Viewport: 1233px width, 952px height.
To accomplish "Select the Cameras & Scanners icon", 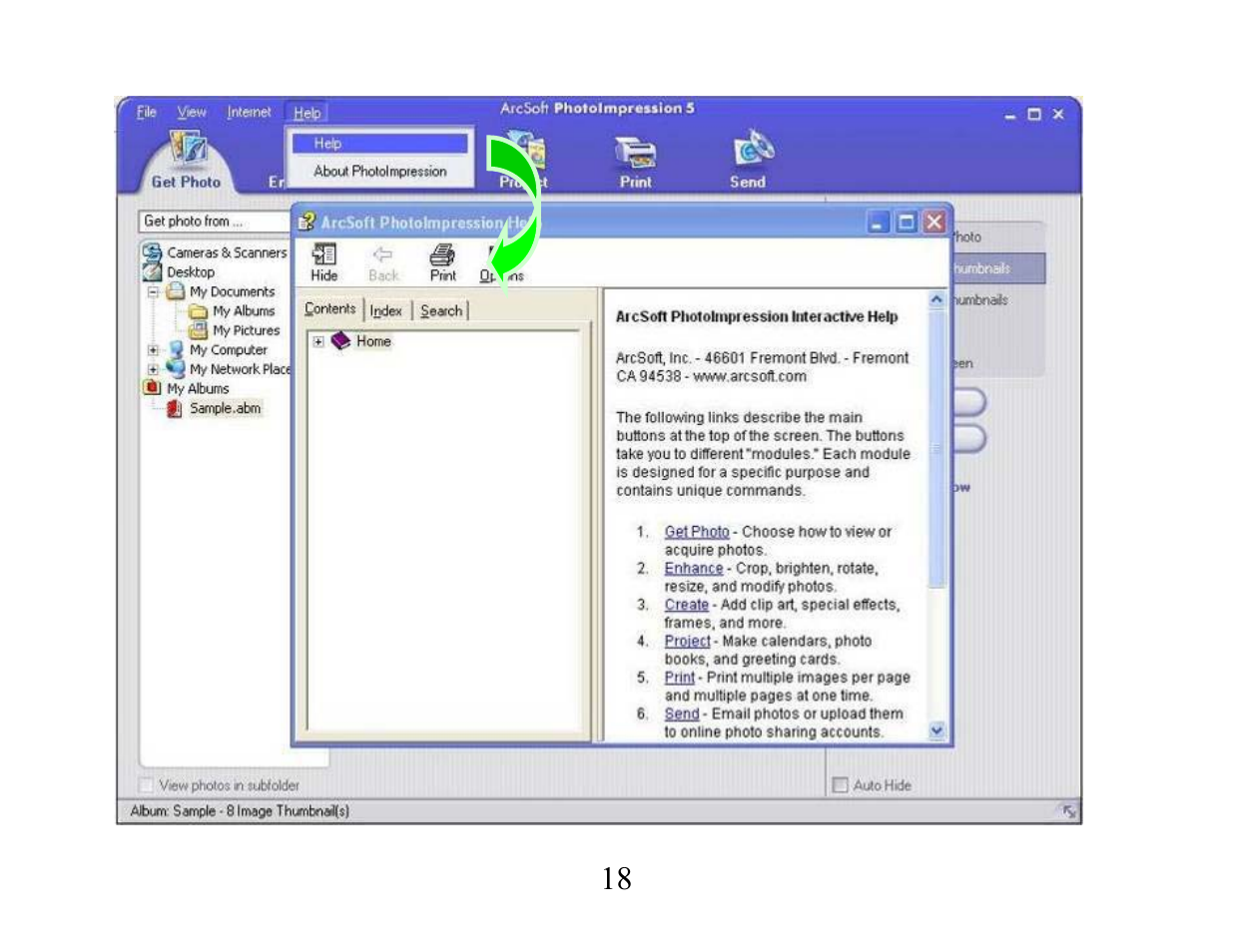I will [x=152, y=252].
